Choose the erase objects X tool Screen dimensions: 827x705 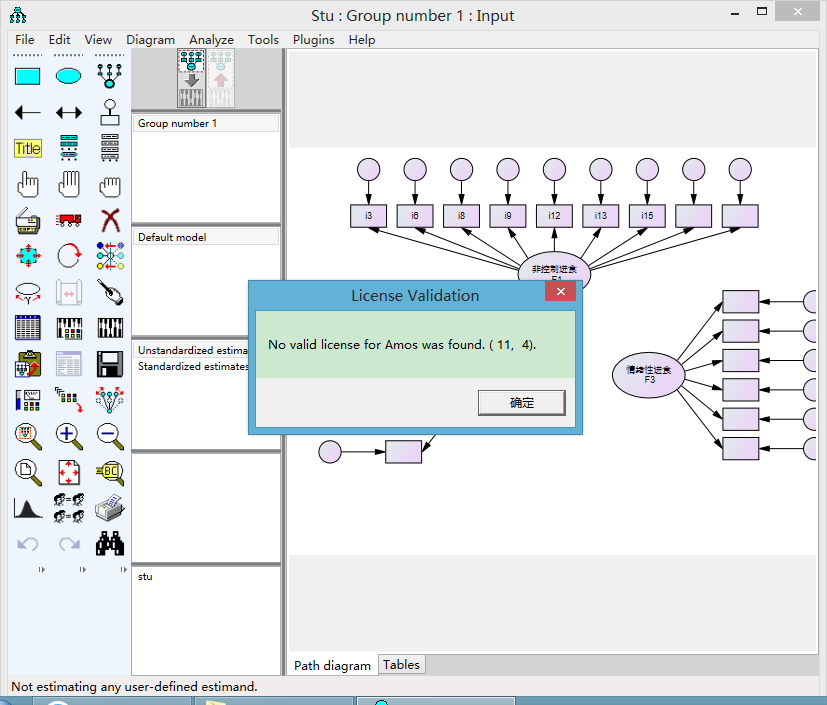coord(110,220)
